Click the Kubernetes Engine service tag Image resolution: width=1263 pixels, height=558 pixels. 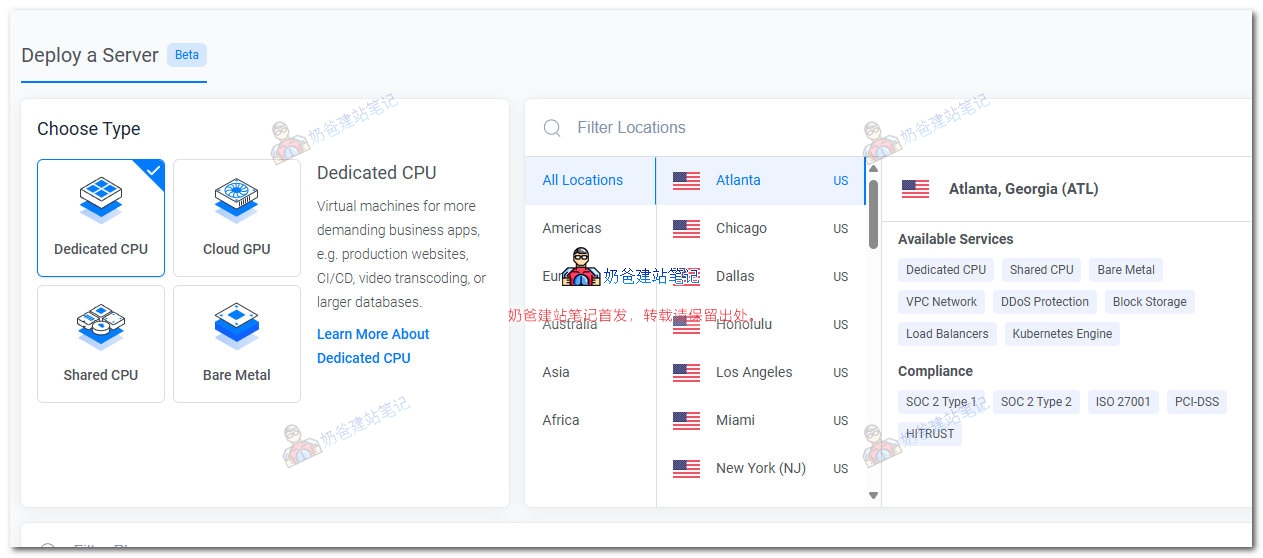1062,334
